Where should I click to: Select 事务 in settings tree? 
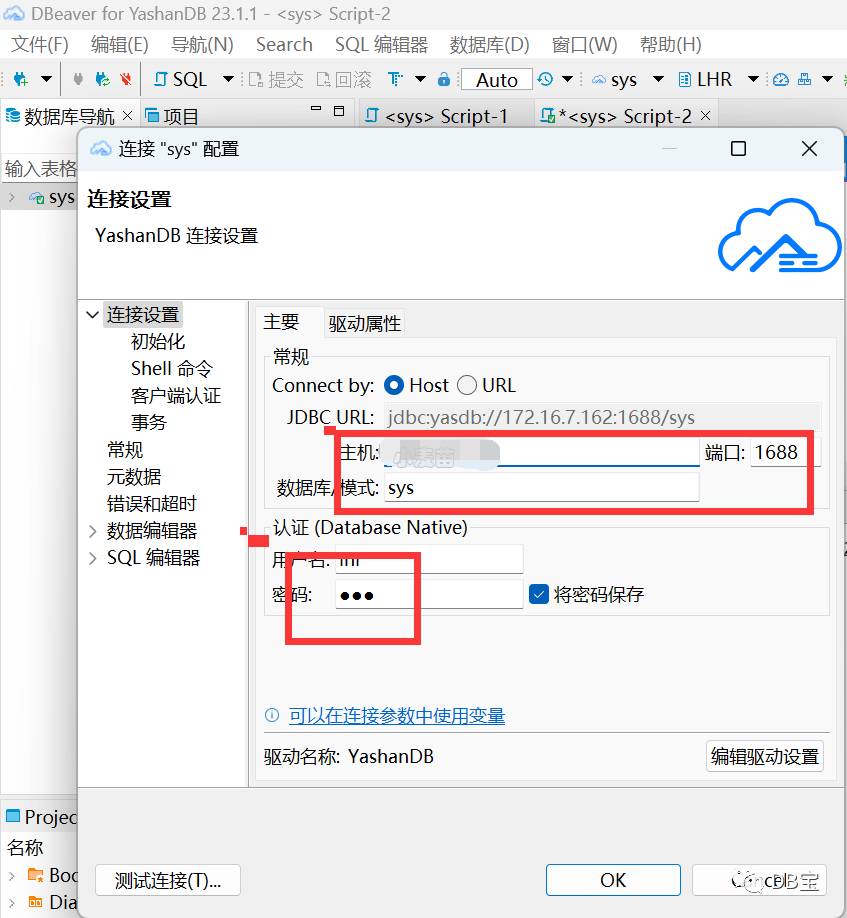pyautogui.click(x=149, y=423)
